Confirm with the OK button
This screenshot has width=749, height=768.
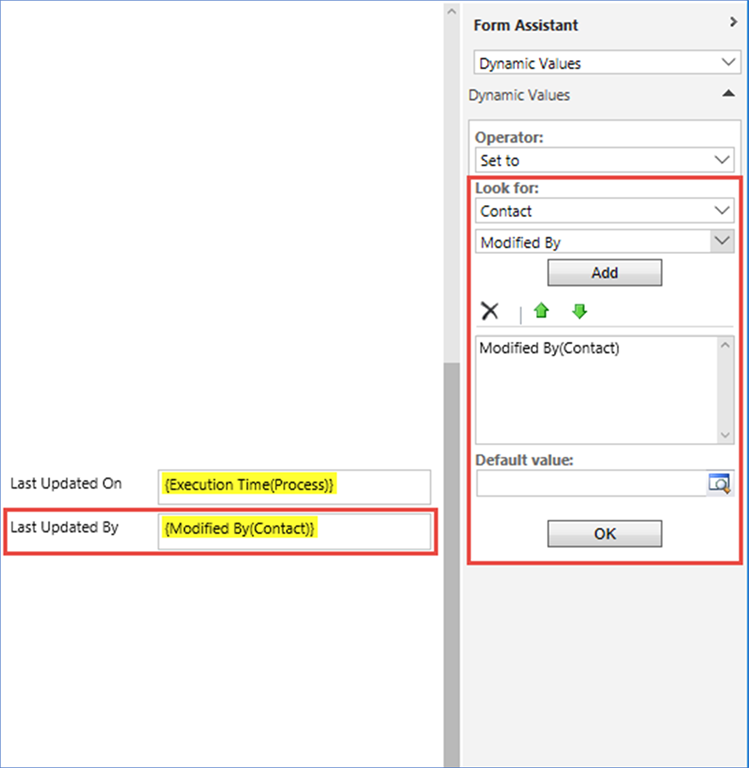click(x=604, y=534)
